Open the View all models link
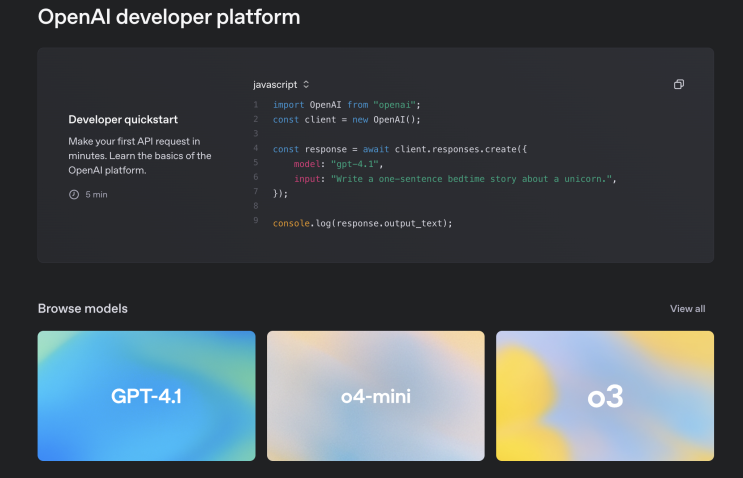The image size is (743, 478). click(x=687, y=309)
